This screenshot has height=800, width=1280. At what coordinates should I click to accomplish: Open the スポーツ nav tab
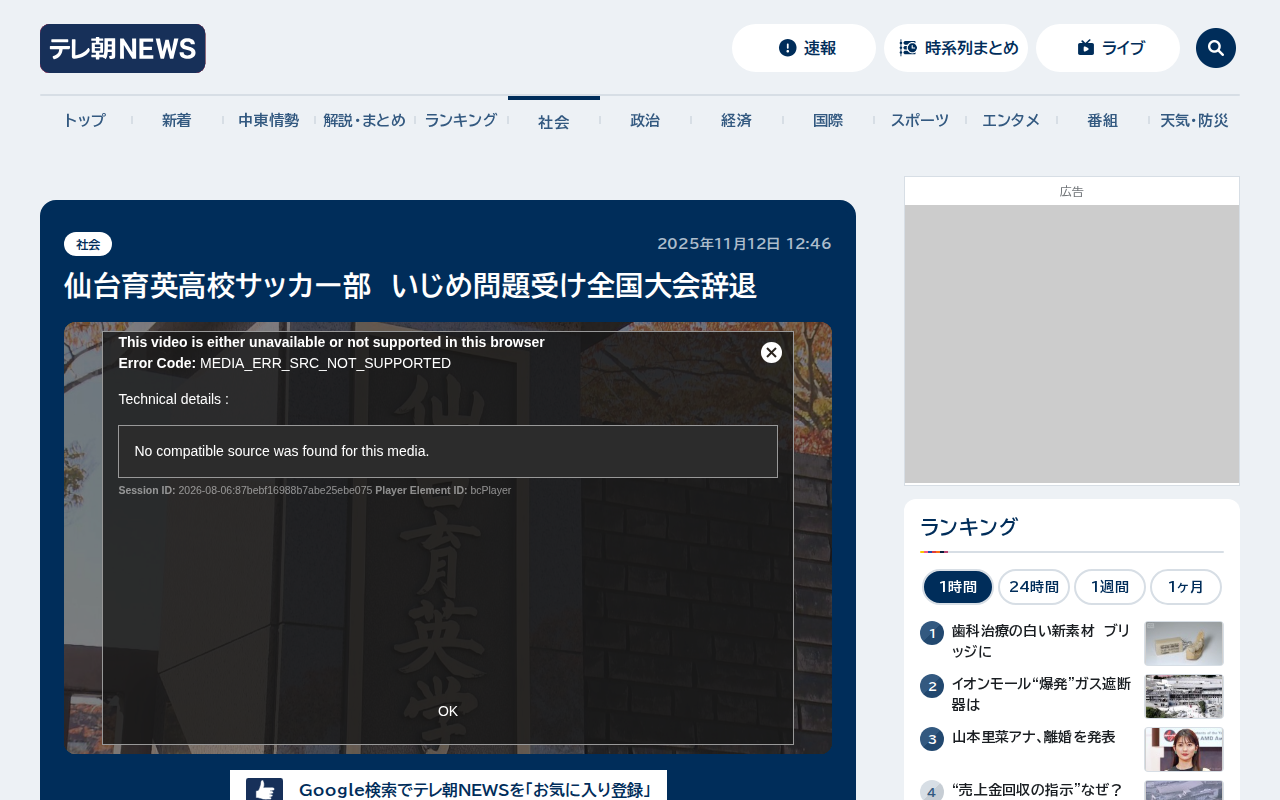pyautogui.click(x=920, y=120)
